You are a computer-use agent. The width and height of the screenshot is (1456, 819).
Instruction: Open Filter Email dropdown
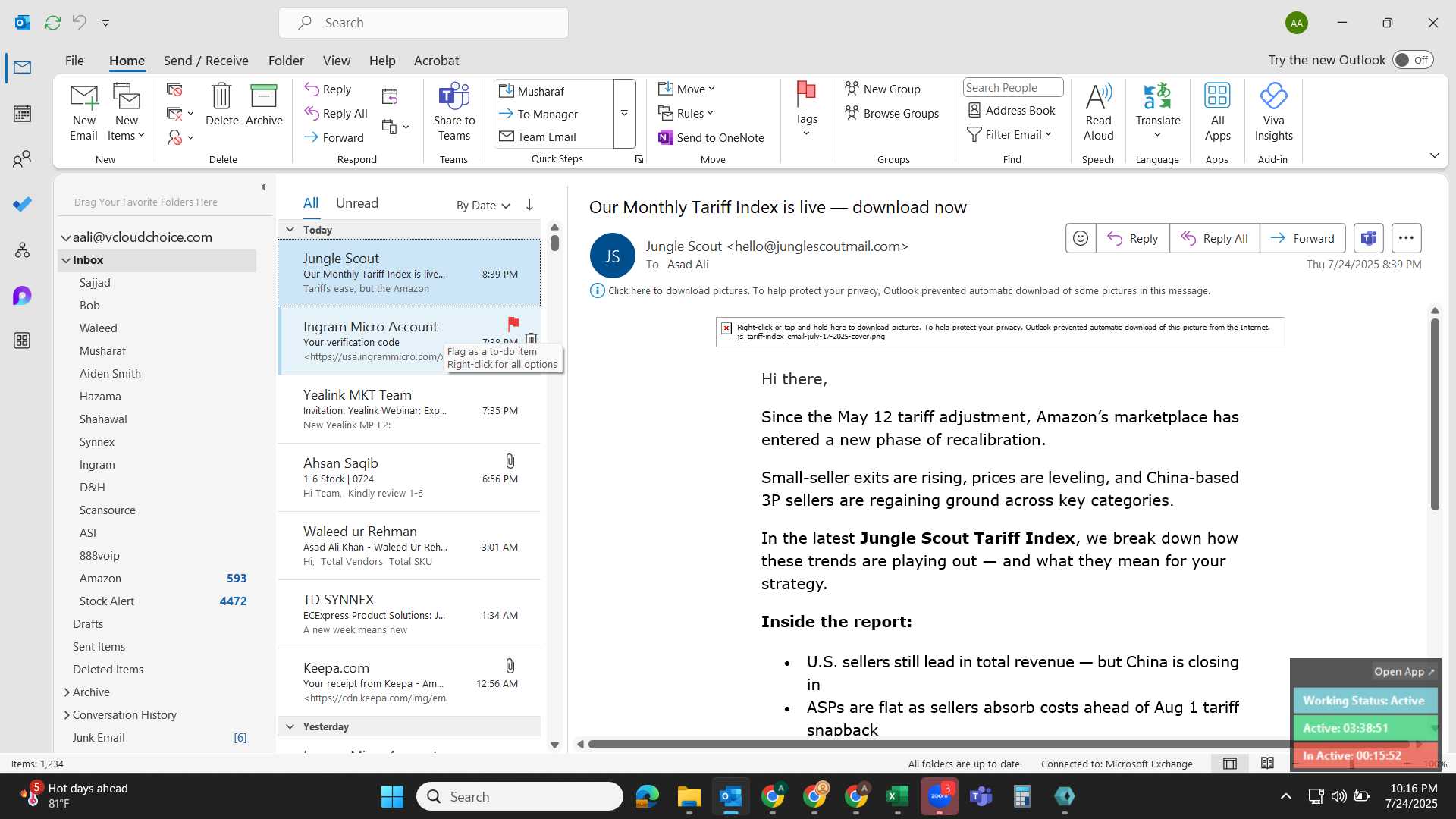[1009, 134]
